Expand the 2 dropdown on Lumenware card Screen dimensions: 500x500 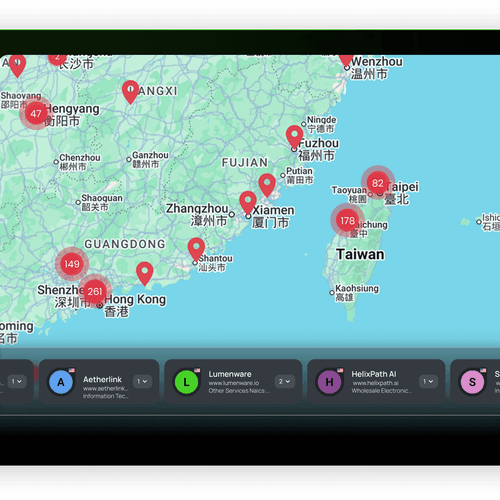(285, 381)
